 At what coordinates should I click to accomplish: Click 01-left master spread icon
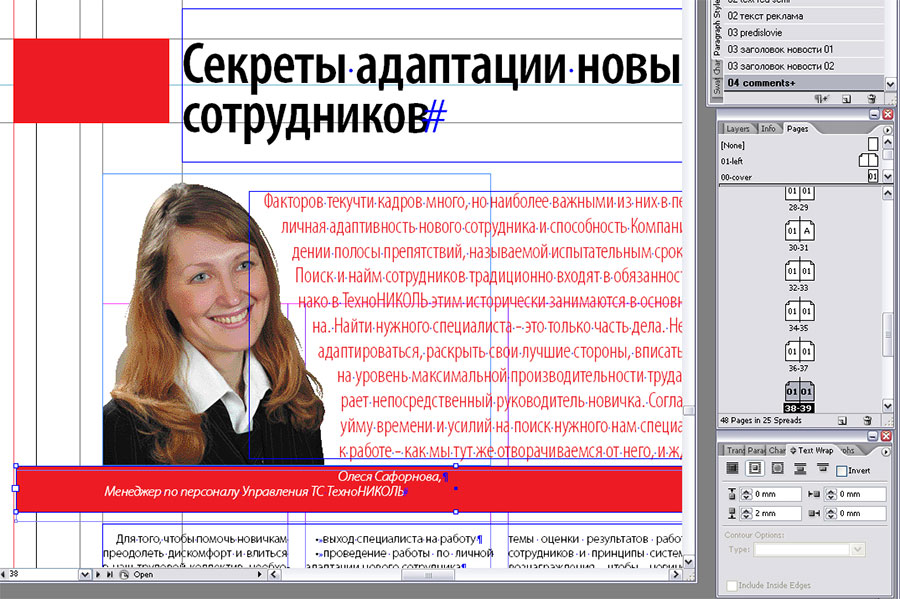click(x=868, y=160)
